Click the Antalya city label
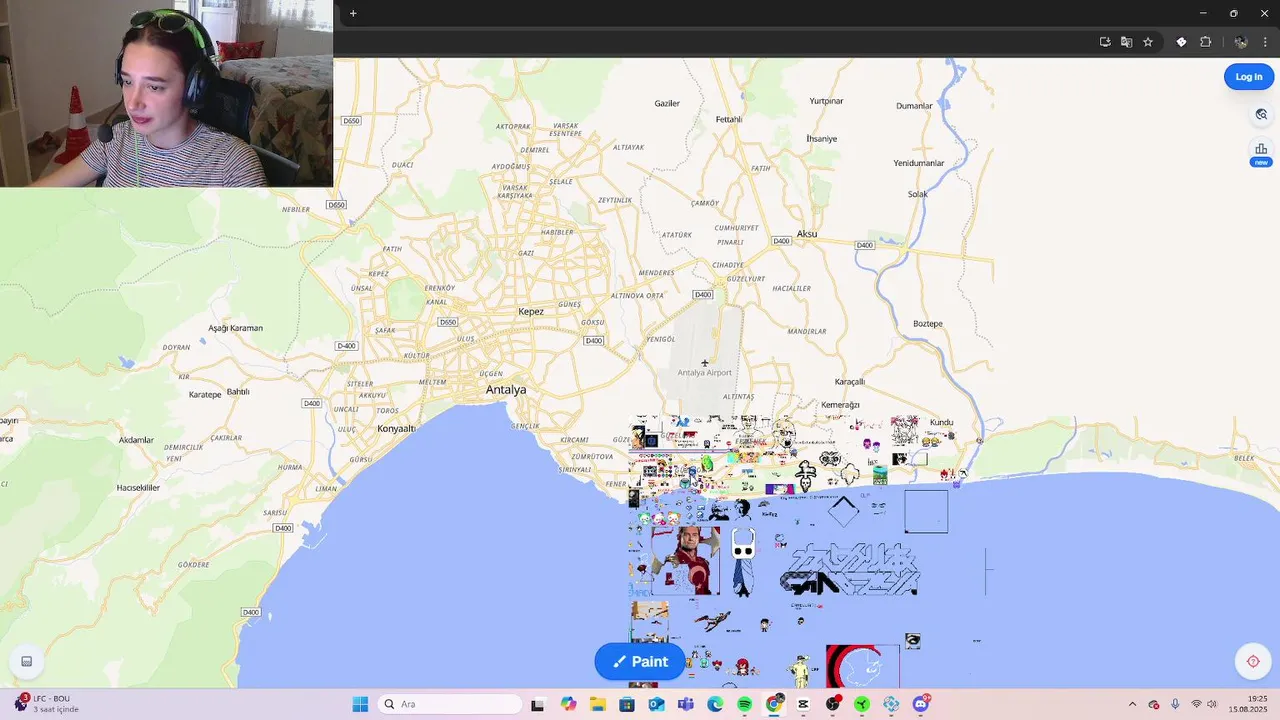 tap(506, 390)
